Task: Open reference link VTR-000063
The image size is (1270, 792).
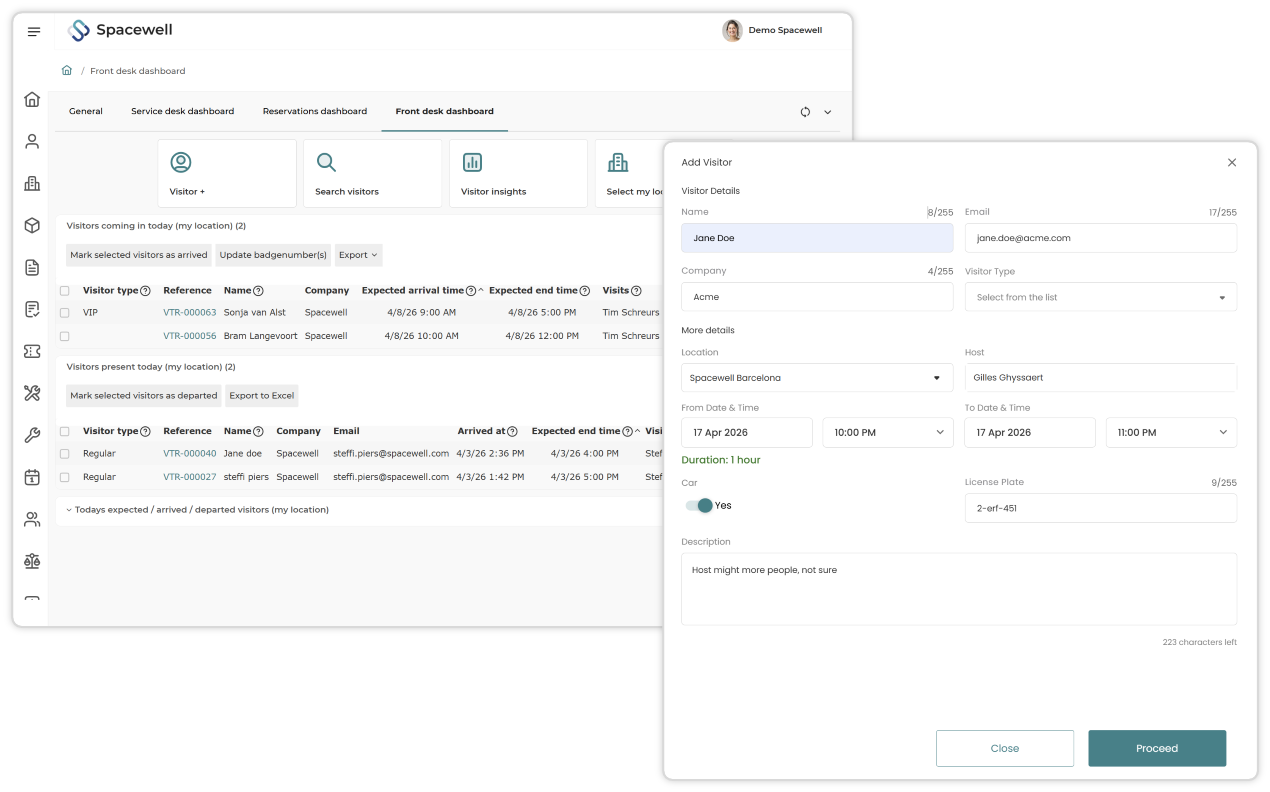Action: [x=190, y=313]
